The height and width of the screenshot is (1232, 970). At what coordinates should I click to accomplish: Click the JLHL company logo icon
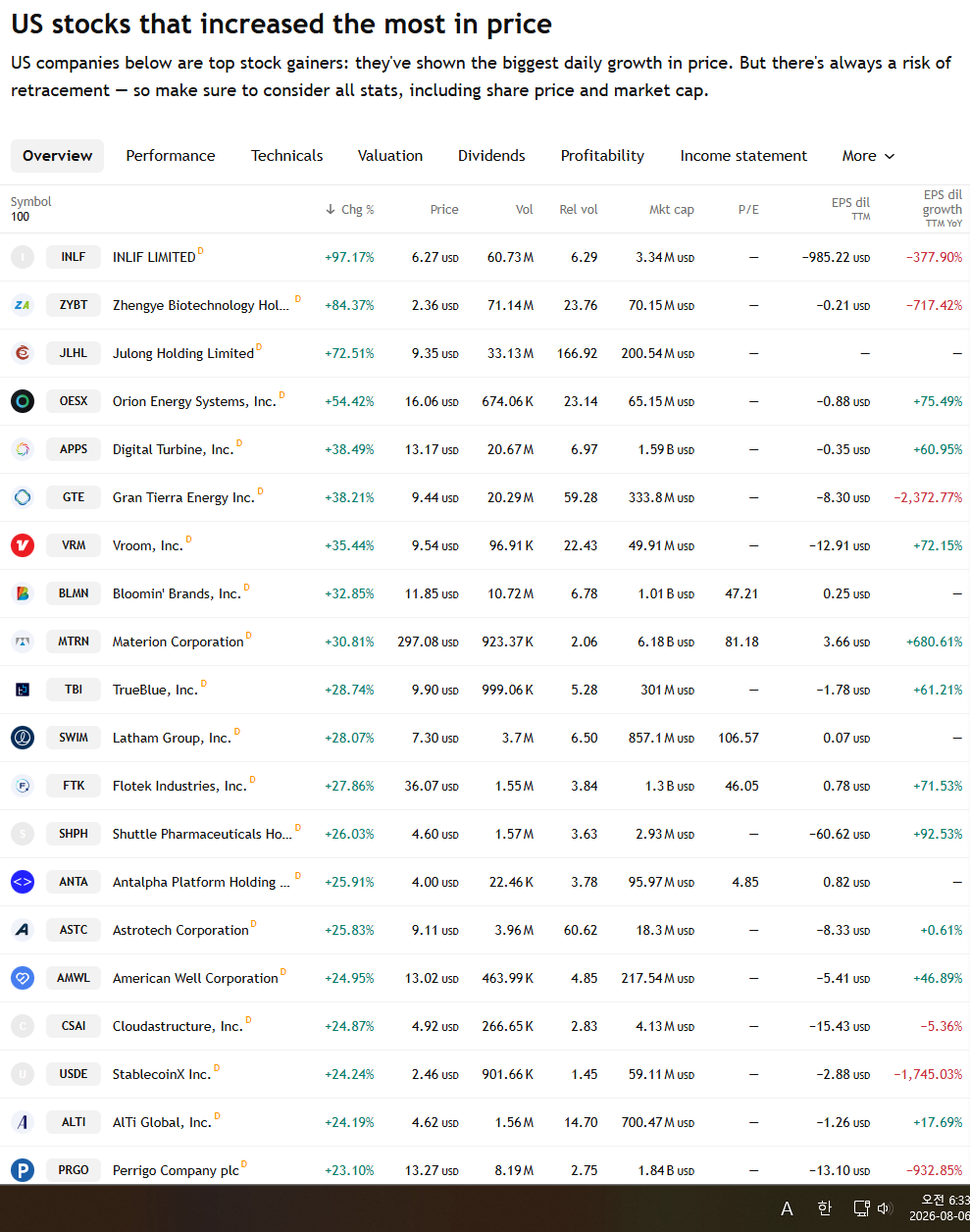(x=23, y=353)
